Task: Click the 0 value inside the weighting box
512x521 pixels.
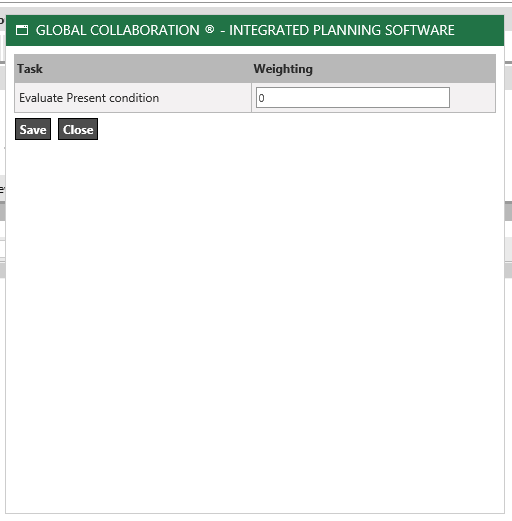Action: coord(261,98)
